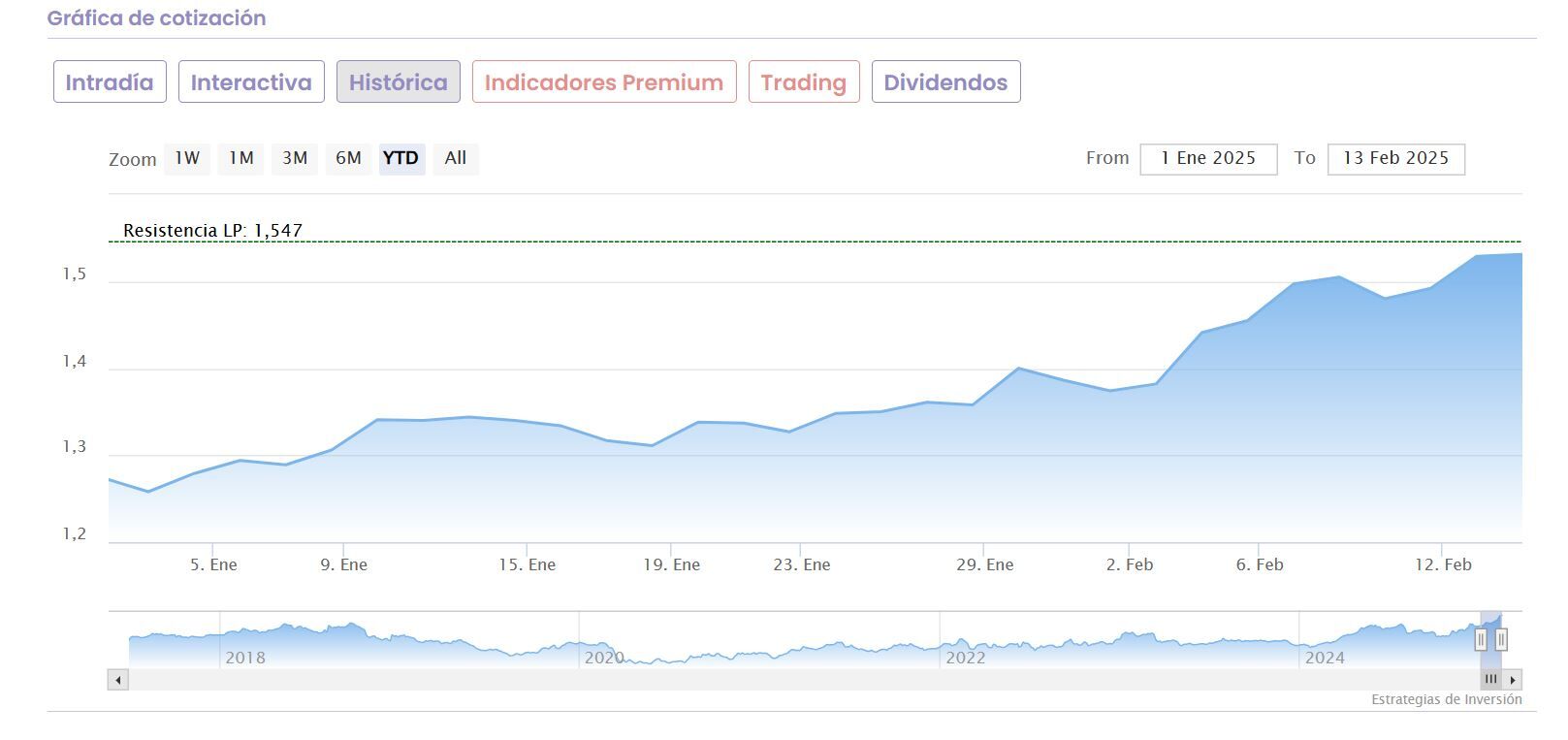Set zoom range to 1M

coord(241,158)
